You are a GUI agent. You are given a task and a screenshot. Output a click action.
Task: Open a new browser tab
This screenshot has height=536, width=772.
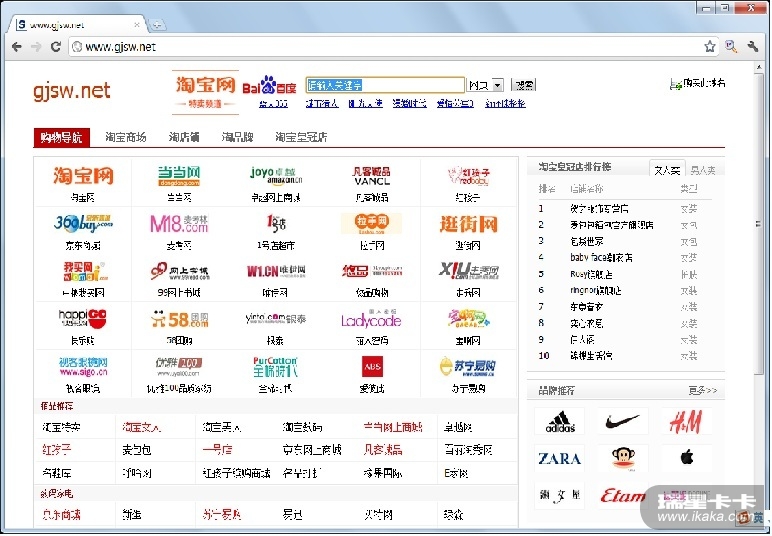(x=157, y=24)
